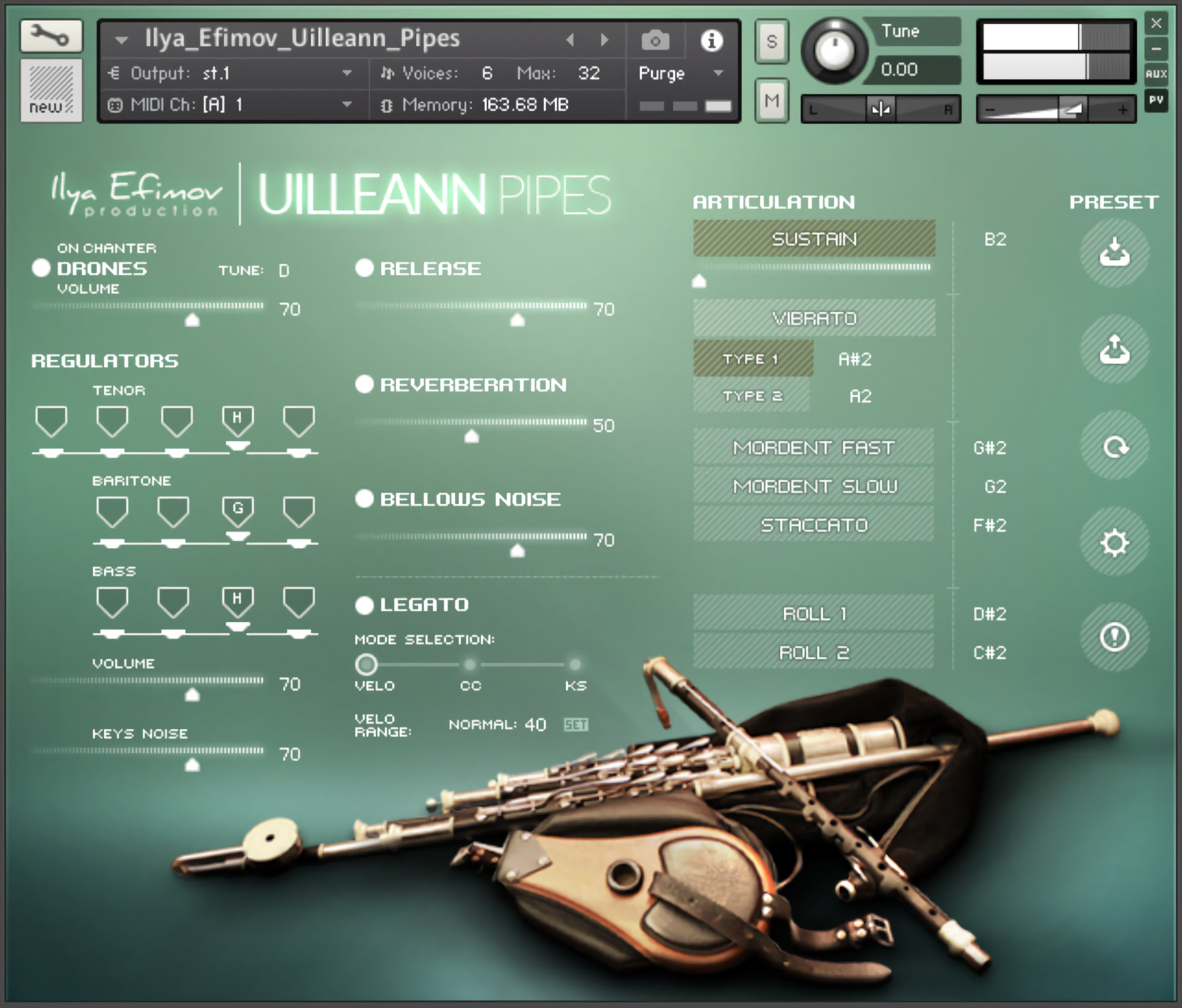Toggle the Reverberation switch
Viewport: 1182px width, 1008px height.
click(364, 385)
